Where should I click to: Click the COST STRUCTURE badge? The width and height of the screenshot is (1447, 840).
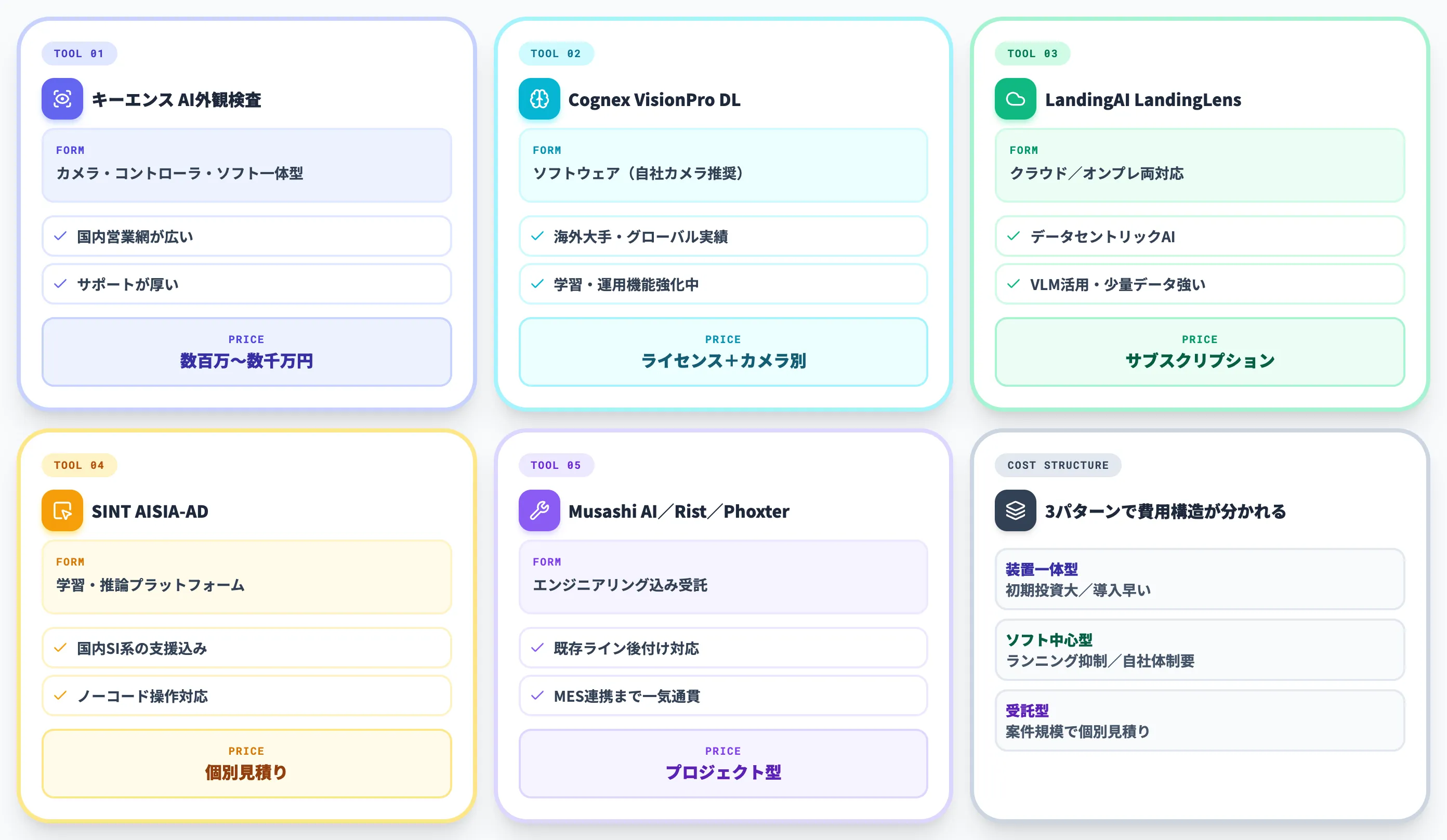[1058, 465]
